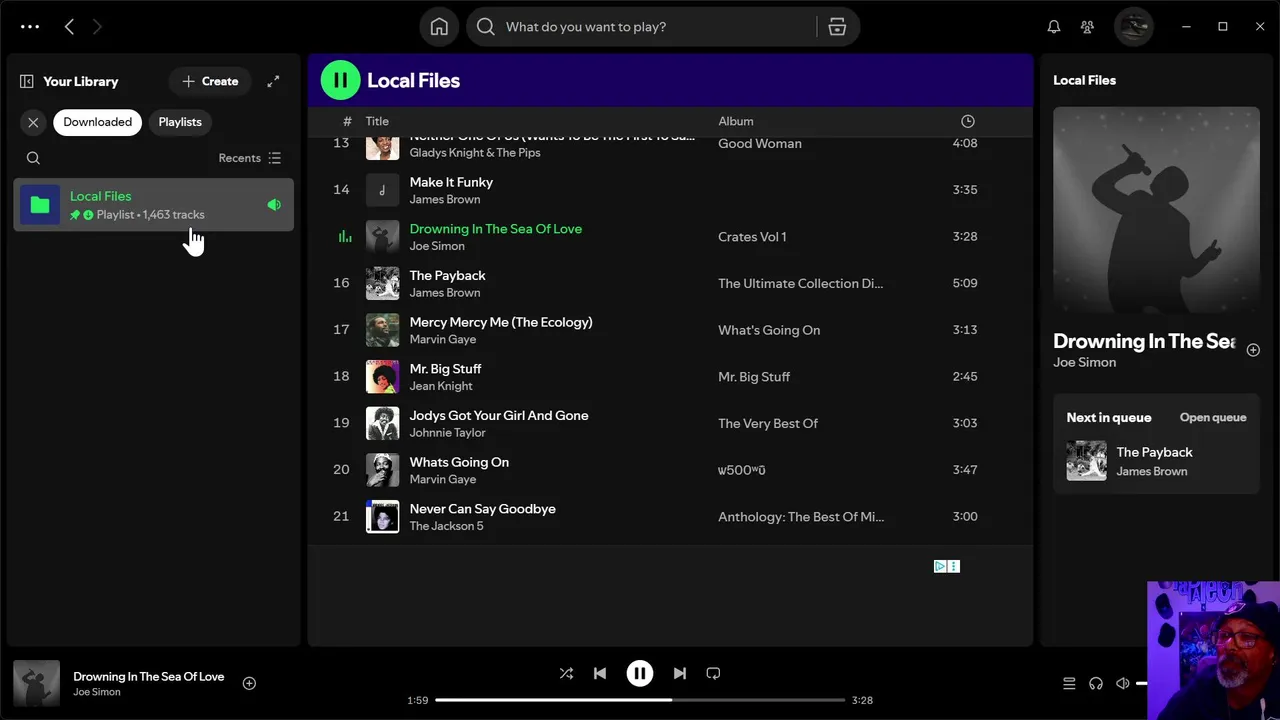Open the three-dot app menu
This screenshot has height=720, width=1280.
point(30,27)
